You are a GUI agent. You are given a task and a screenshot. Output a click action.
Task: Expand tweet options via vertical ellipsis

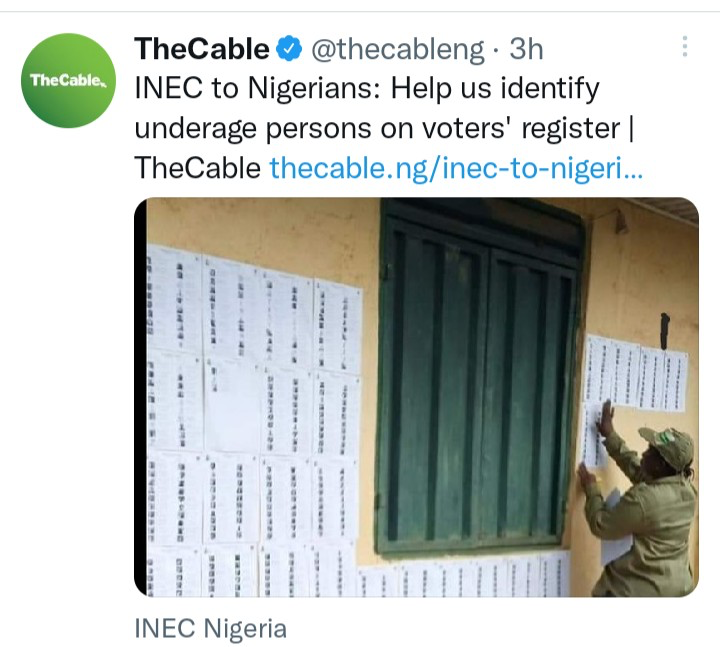[x=684, y=47]
